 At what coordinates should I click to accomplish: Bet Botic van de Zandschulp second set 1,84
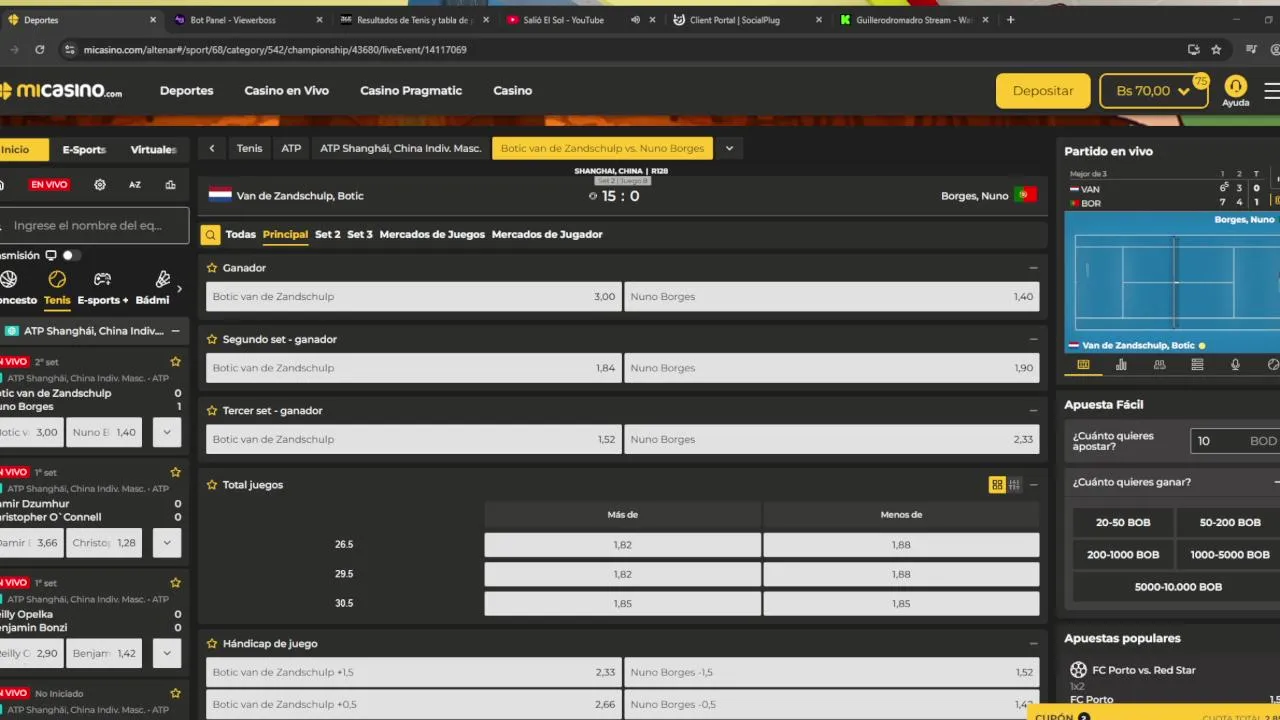coord(413,368)
